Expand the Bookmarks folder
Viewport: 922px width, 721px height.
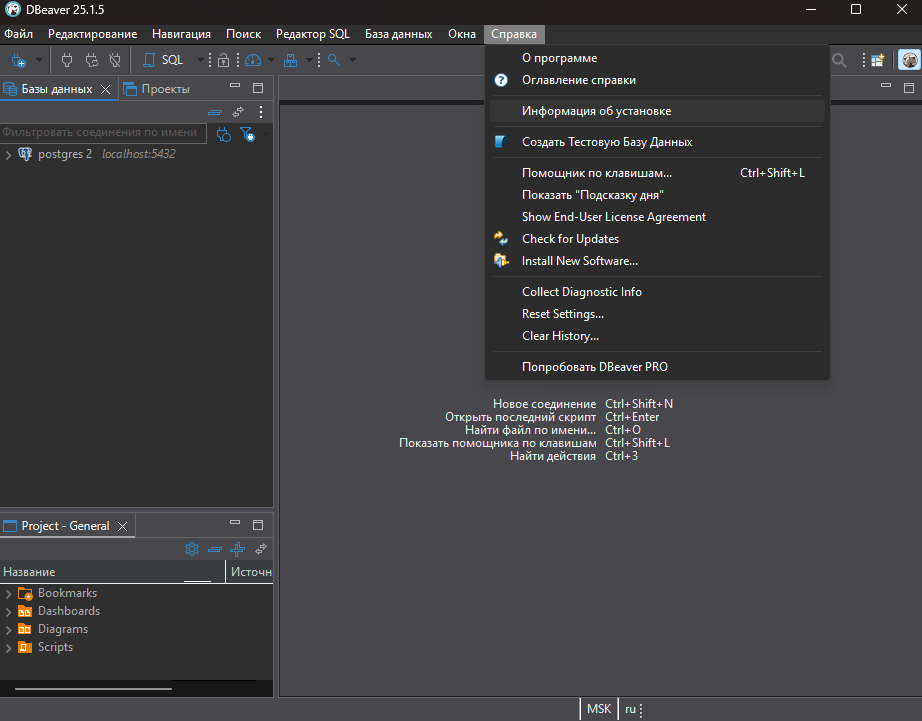[x=8, y=595]
